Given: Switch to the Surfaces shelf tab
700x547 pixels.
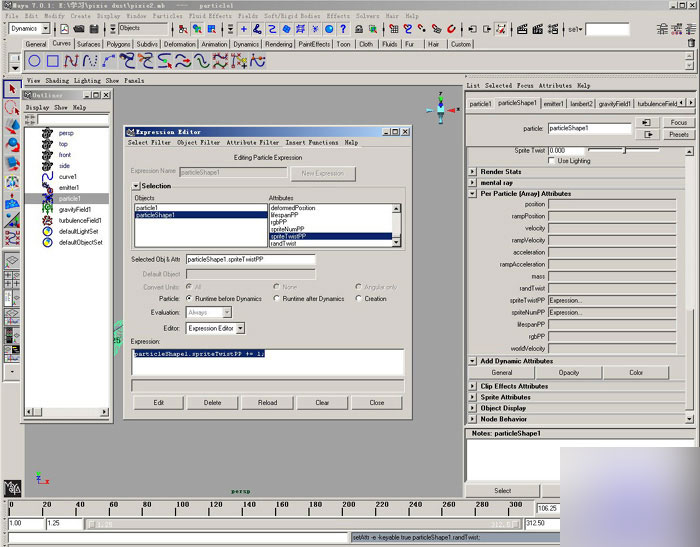Looking at the screenshot, I should tap(89, 44).
